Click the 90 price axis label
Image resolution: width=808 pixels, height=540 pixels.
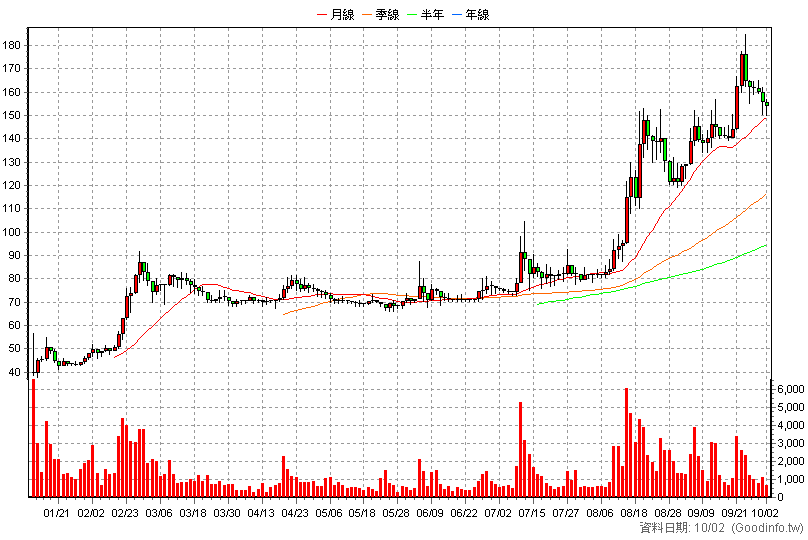[14, 256]
